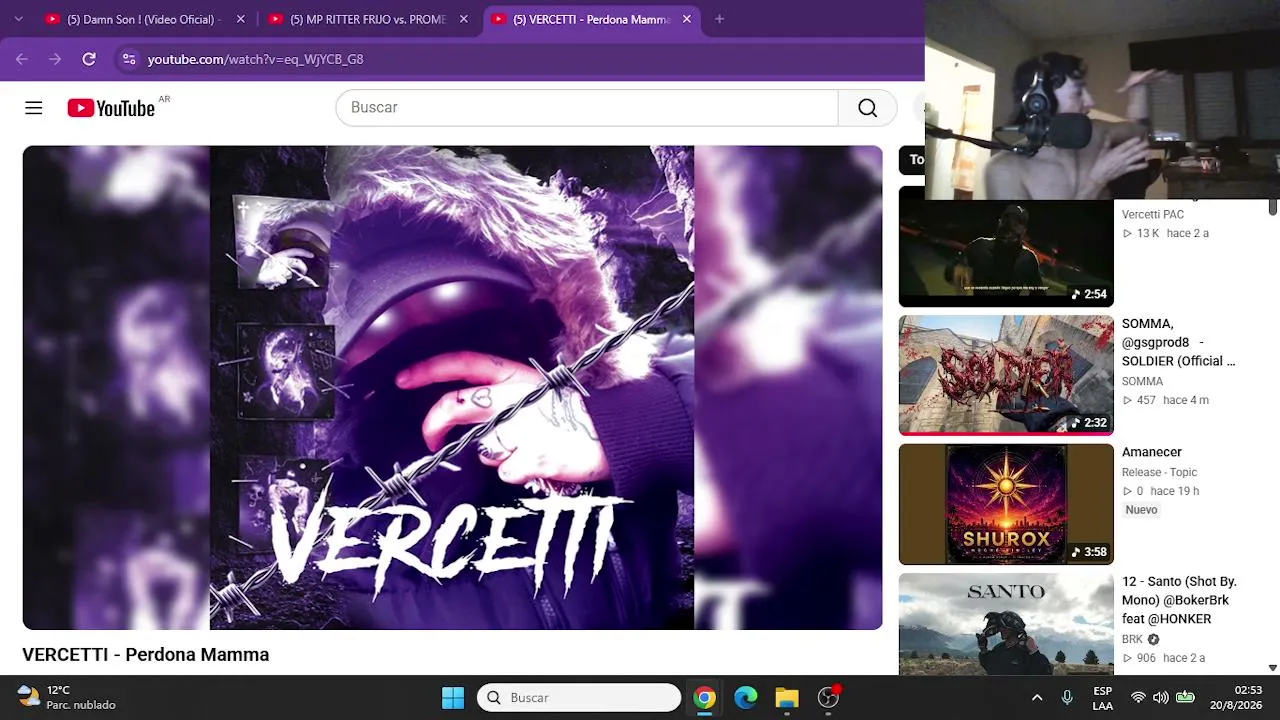Go forward with the browser forward arrow

pyautogui.click(x=55, y=59)
